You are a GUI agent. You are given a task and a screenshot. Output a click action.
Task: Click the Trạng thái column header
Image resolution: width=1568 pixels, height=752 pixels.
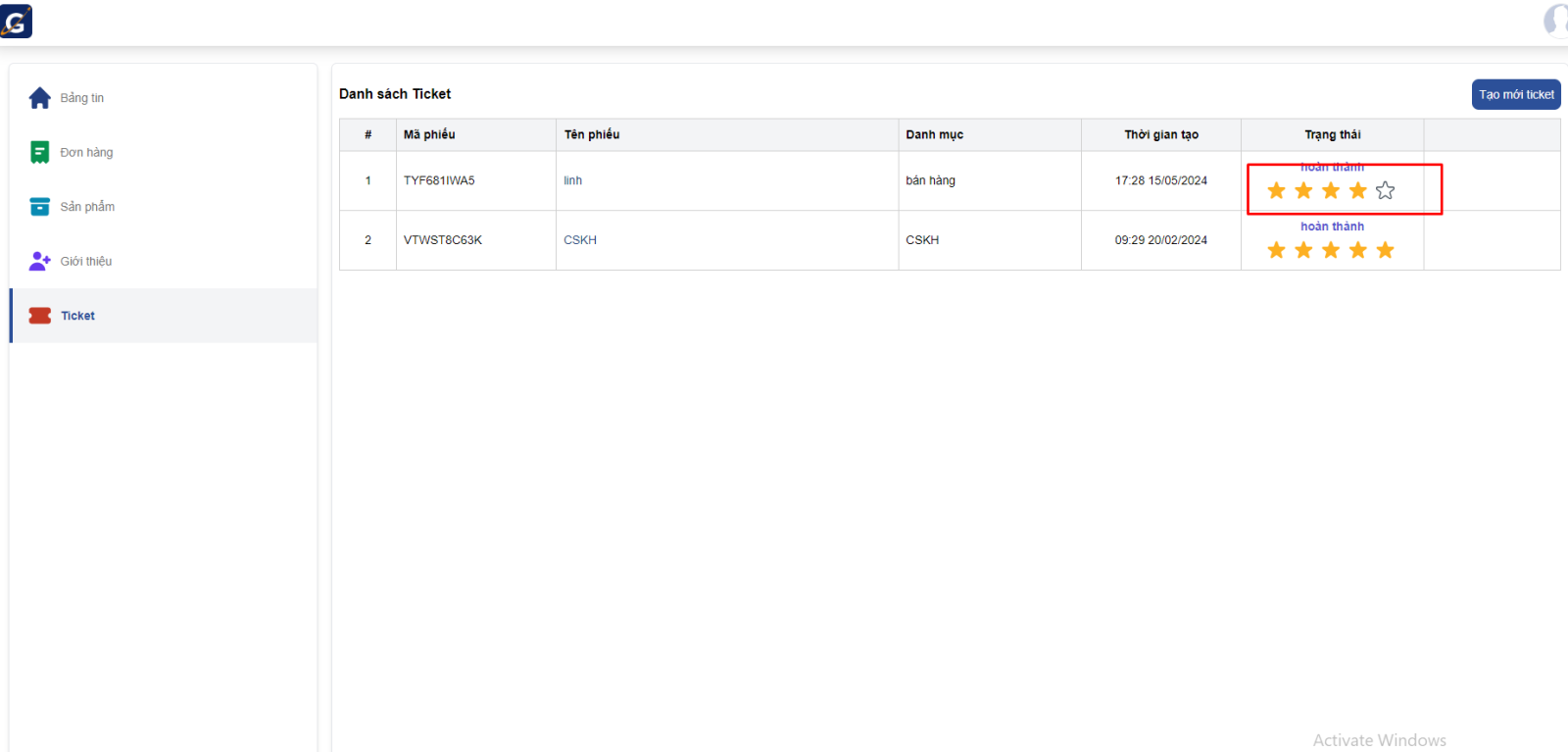point(1332,135)
